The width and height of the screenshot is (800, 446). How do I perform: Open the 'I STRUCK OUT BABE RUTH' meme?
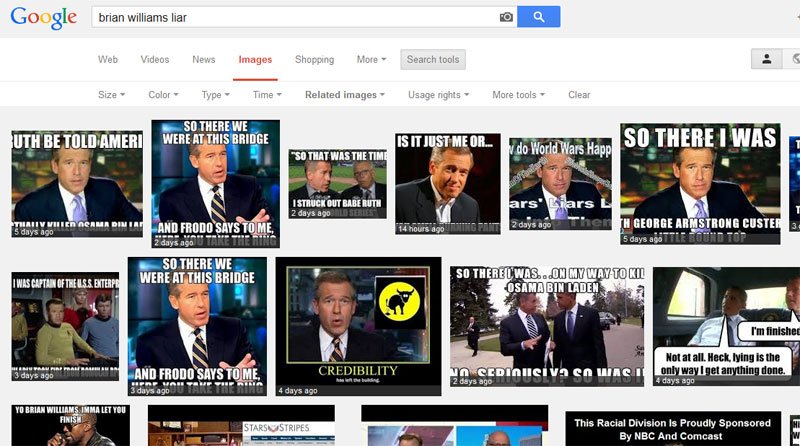pos(338,184)
